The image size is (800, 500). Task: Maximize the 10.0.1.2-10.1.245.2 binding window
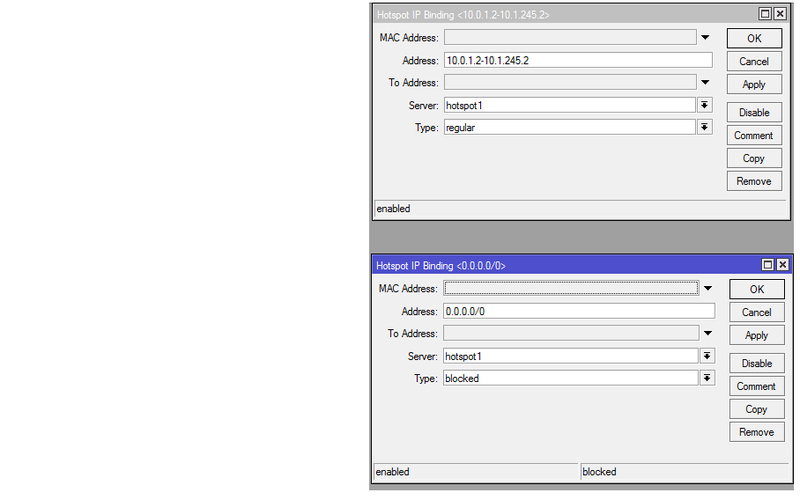pyautogui.click(x=765, y=14)
